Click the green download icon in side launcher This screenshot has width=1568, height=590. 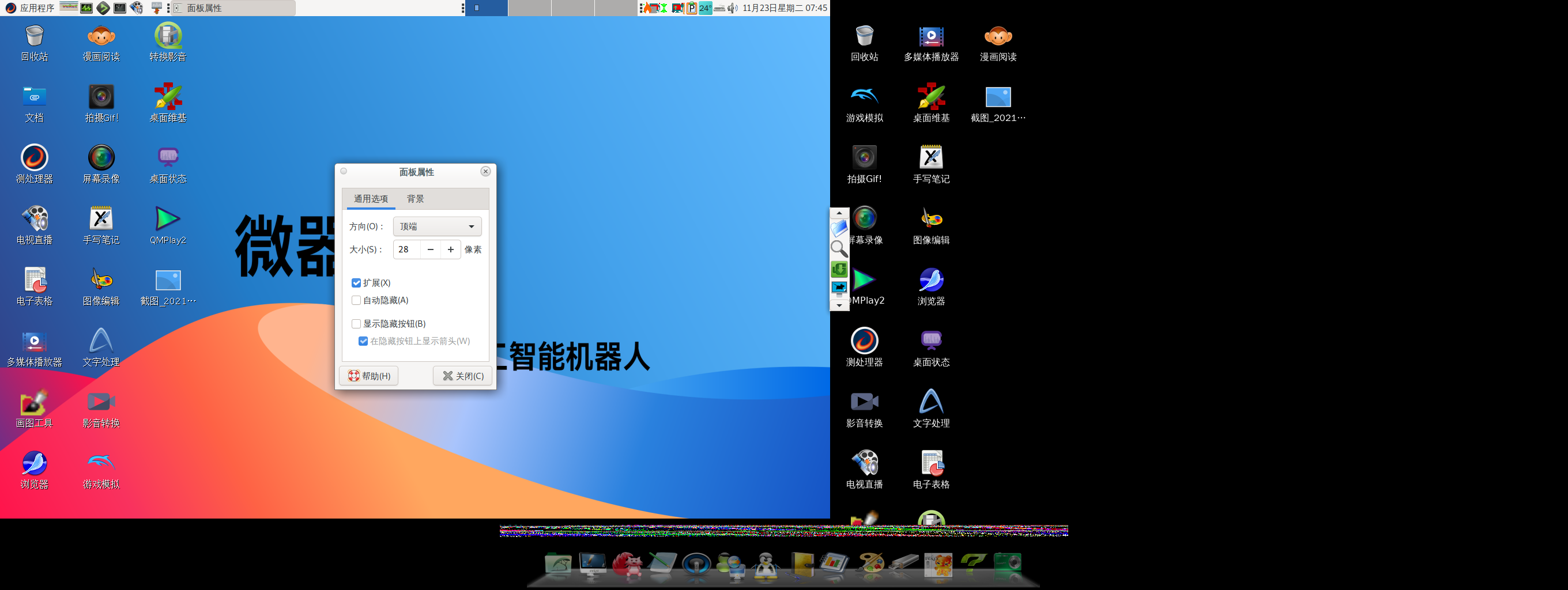(839, 269)
